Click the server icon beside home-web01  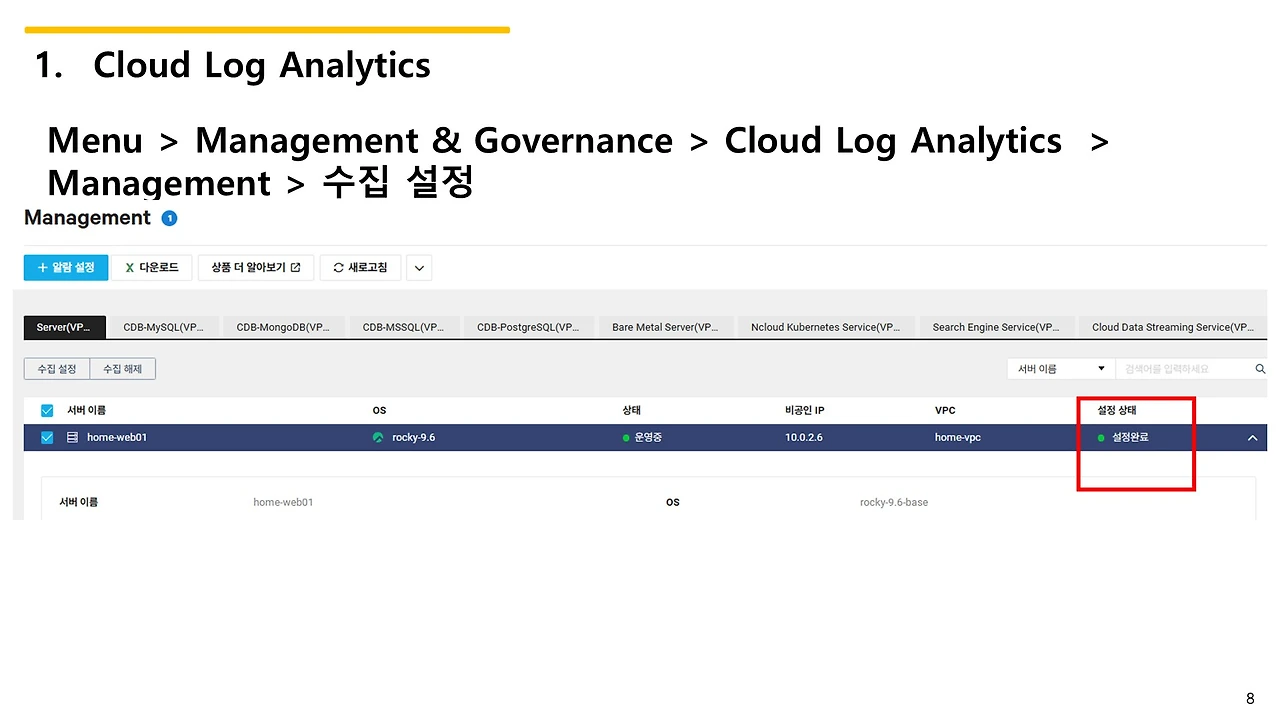point(72,437)
